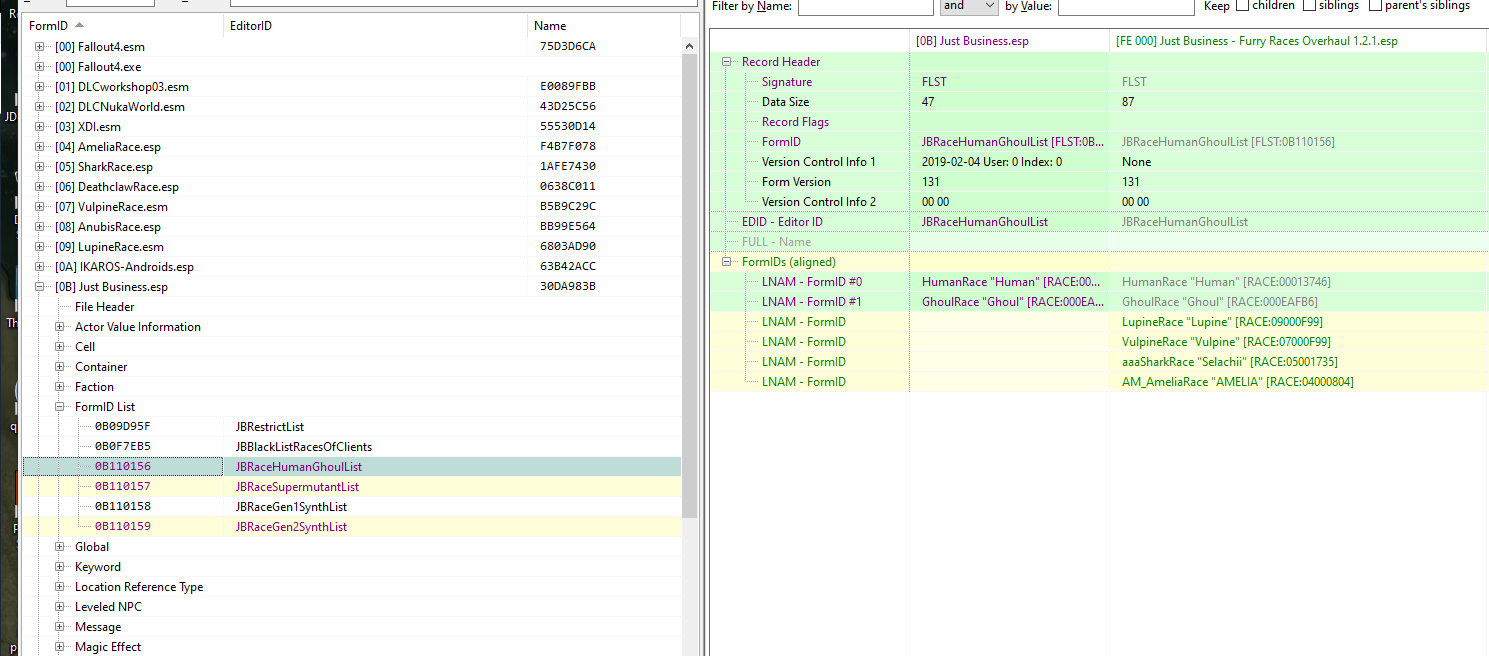Expand the [01] DLCworkshop03.esm node
The height and width of the screenshot is (656, 1489).
(x=40, y=87)
